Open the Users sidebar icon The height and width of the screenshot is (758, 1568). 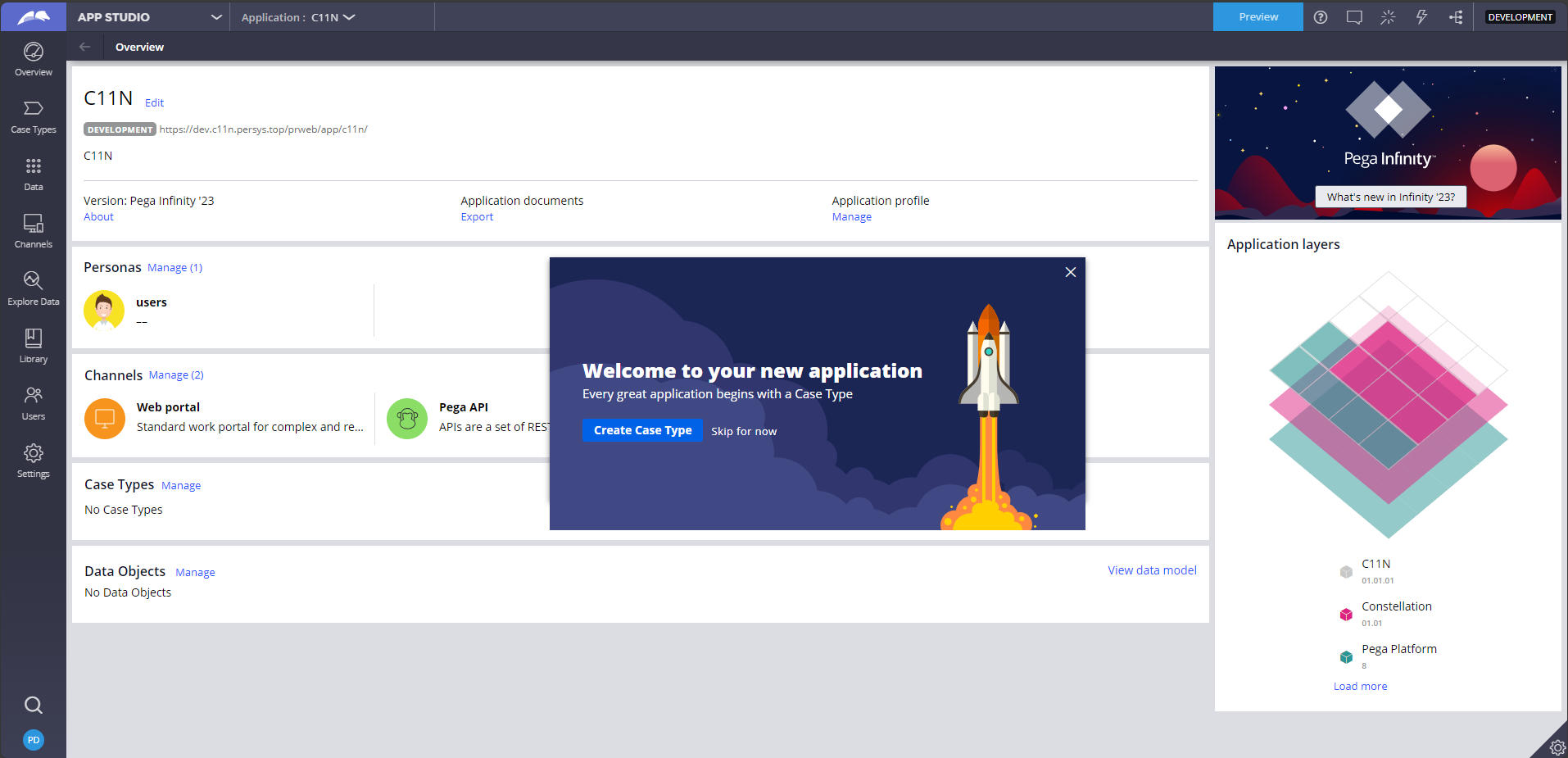point(33,404)
